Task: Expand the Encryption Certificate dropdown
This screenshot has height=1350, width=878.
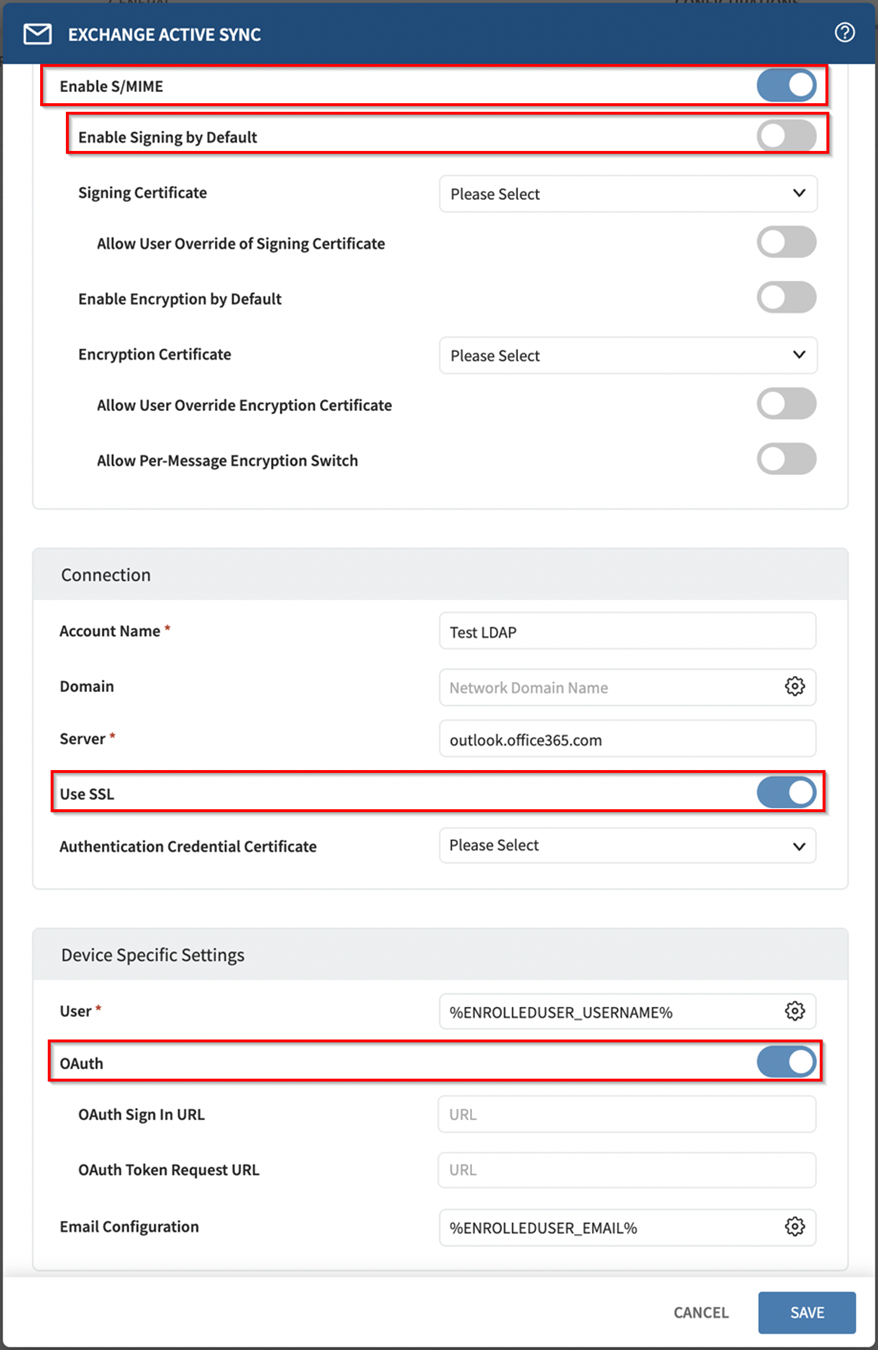Action: pos(628,355)
